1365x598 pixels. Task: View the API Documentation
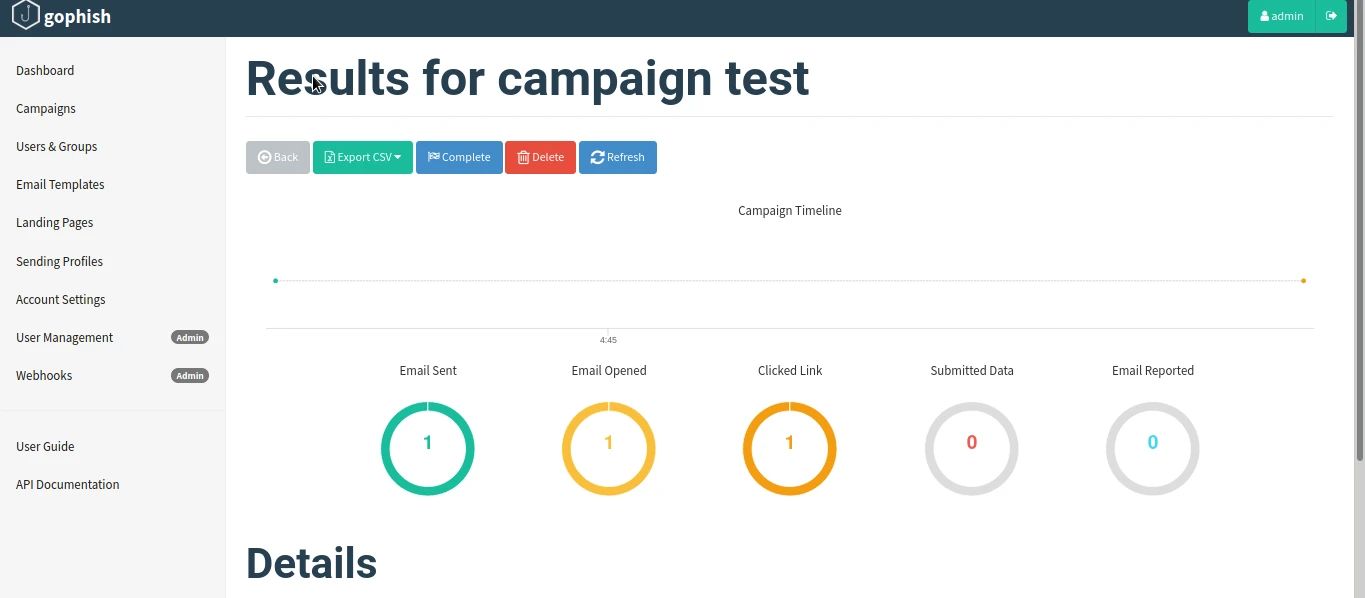click(67, 484)
